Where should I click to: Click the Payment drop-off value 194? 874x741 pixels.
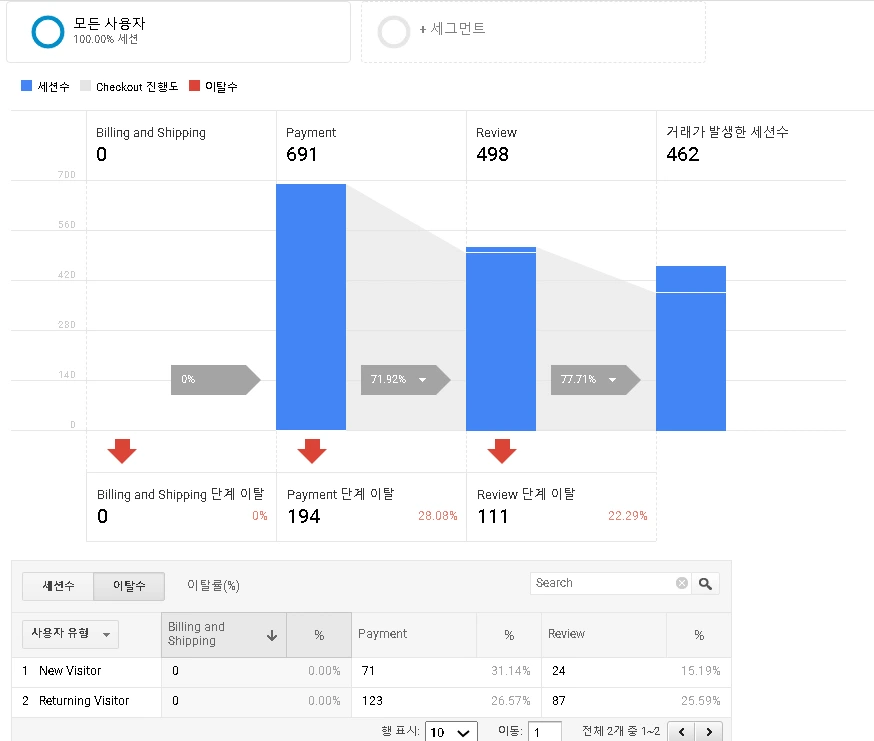tap(304, 516)
